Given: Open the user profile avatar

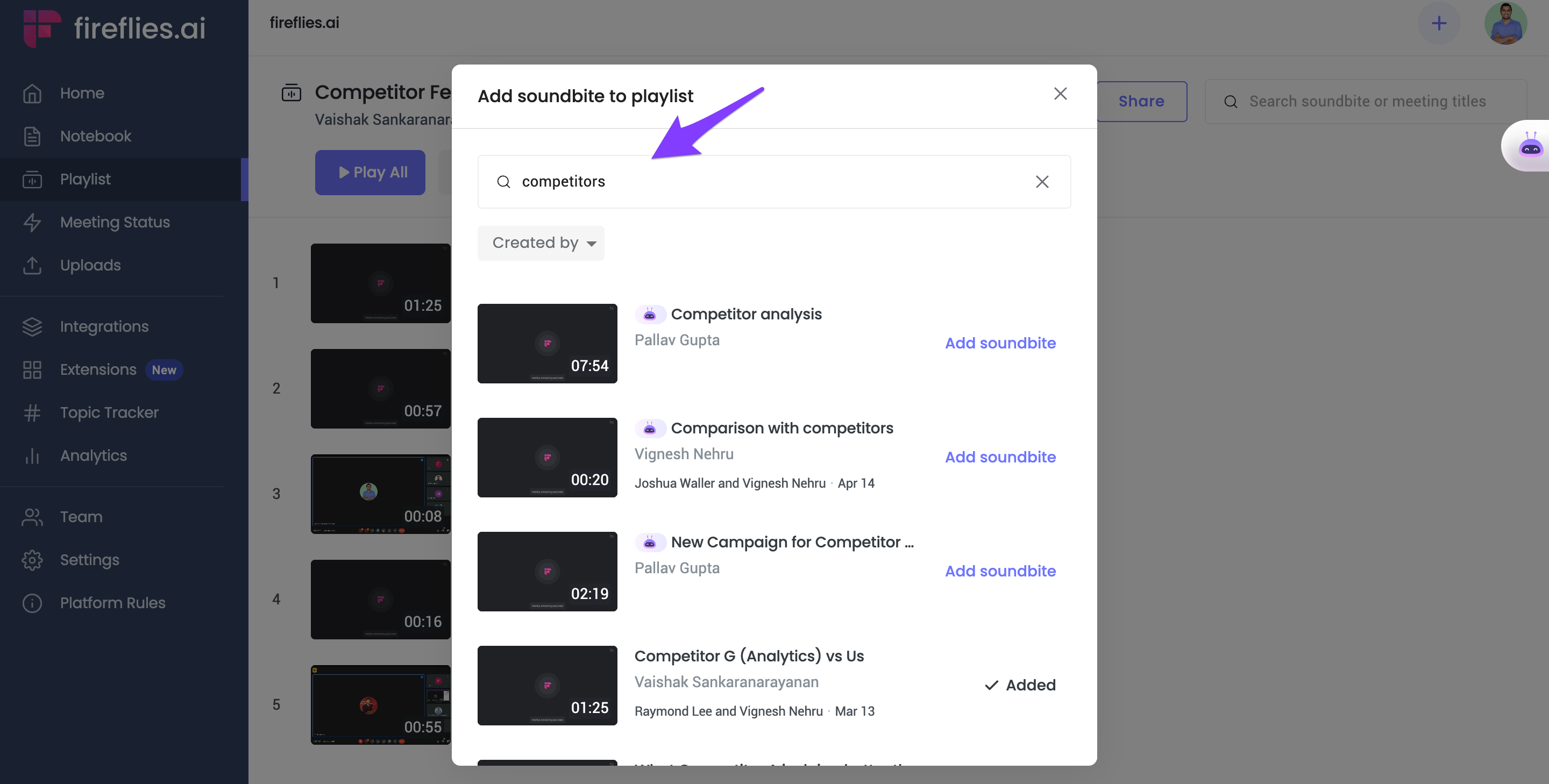Looking at the screenshot, I should point(1505,24).
